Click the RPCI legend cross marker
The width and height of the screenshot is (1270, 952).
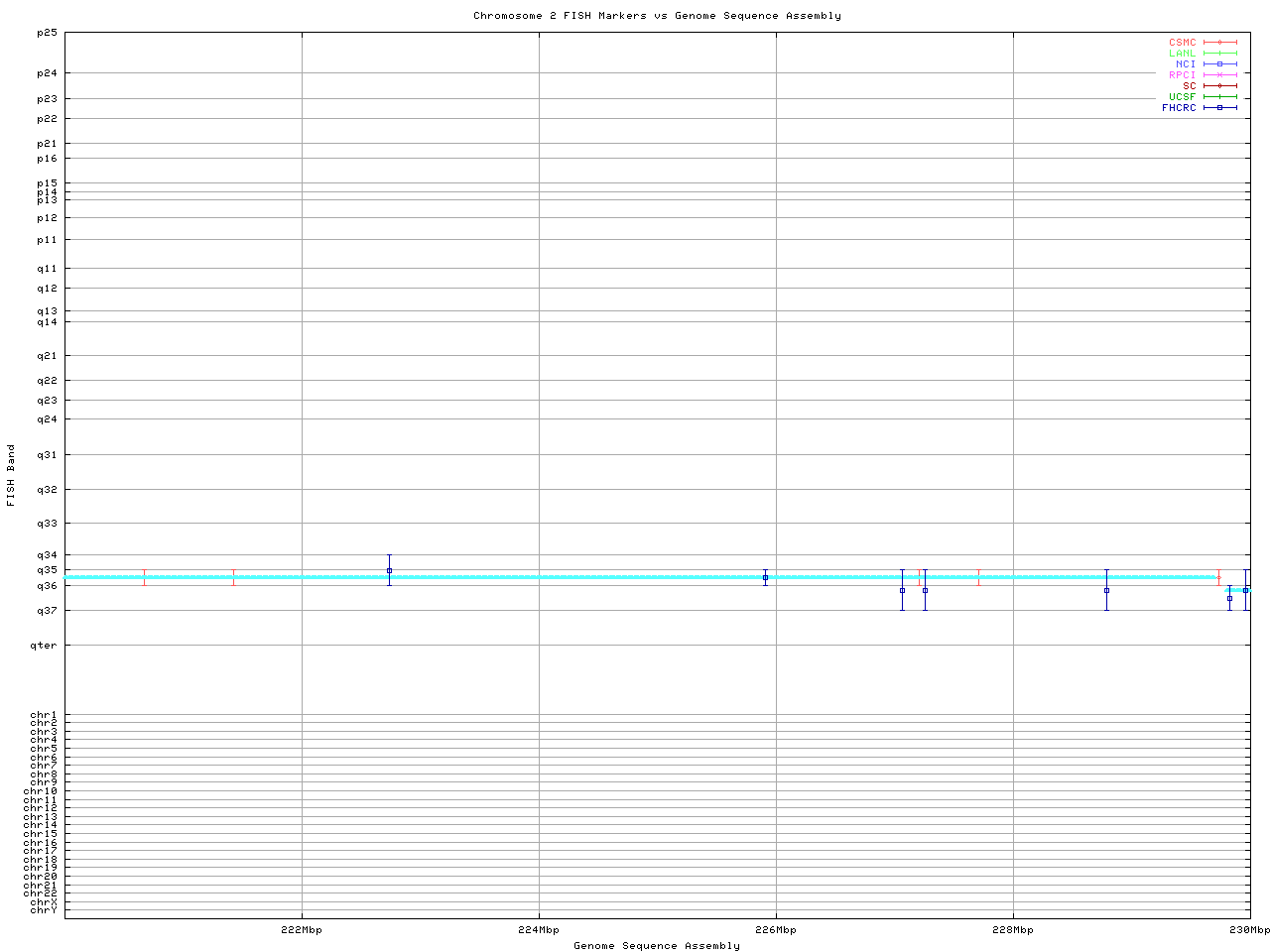(1219, 74)
